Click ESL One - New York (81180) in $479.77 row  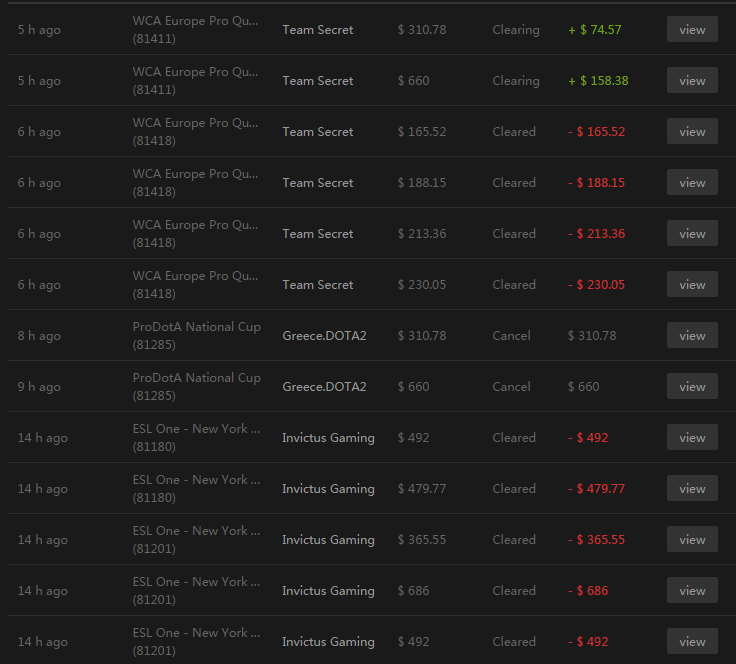click(x=196, y=488)
